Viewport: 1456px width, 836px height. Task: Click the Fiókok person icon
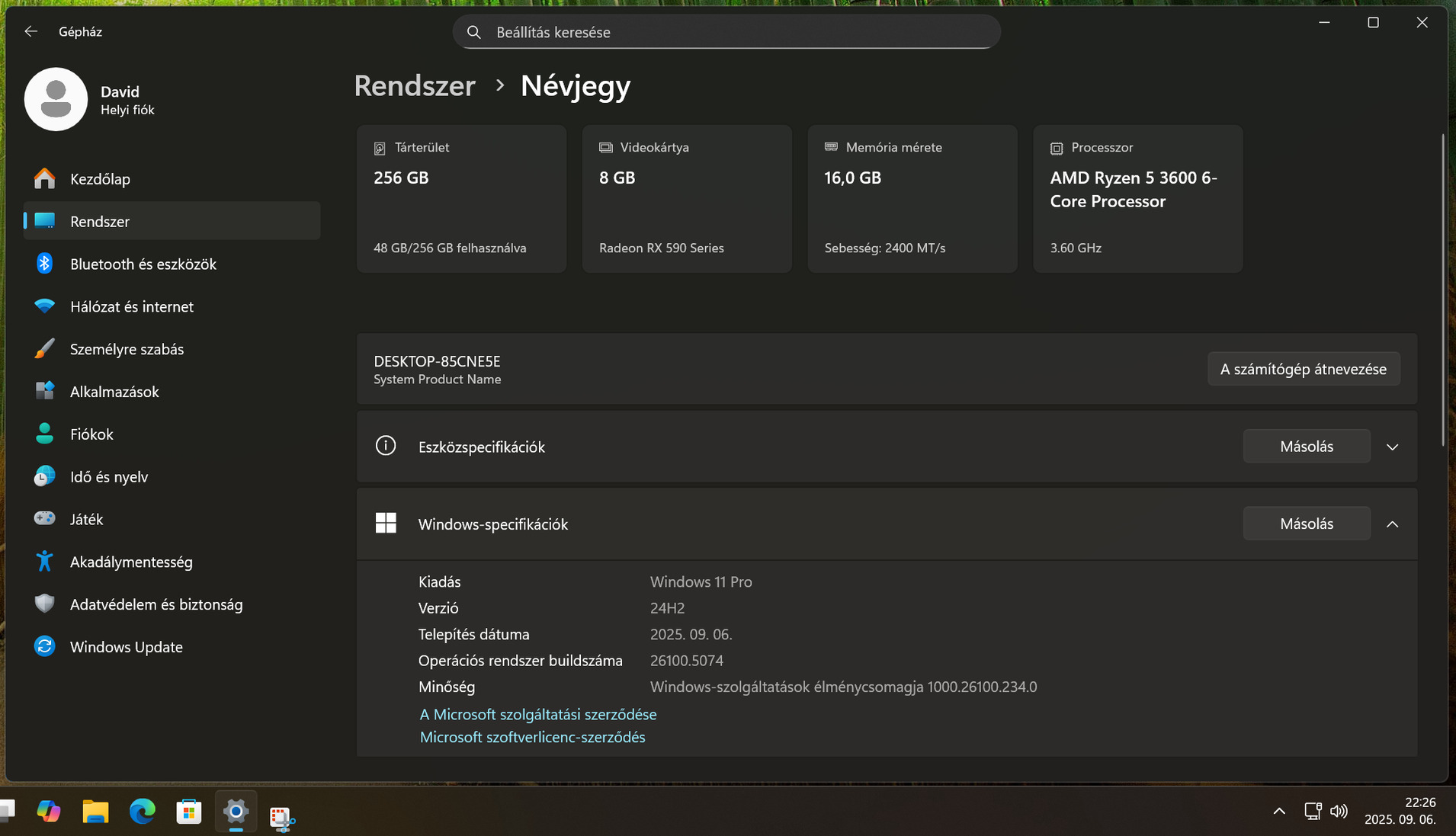(x=44, y=434)
